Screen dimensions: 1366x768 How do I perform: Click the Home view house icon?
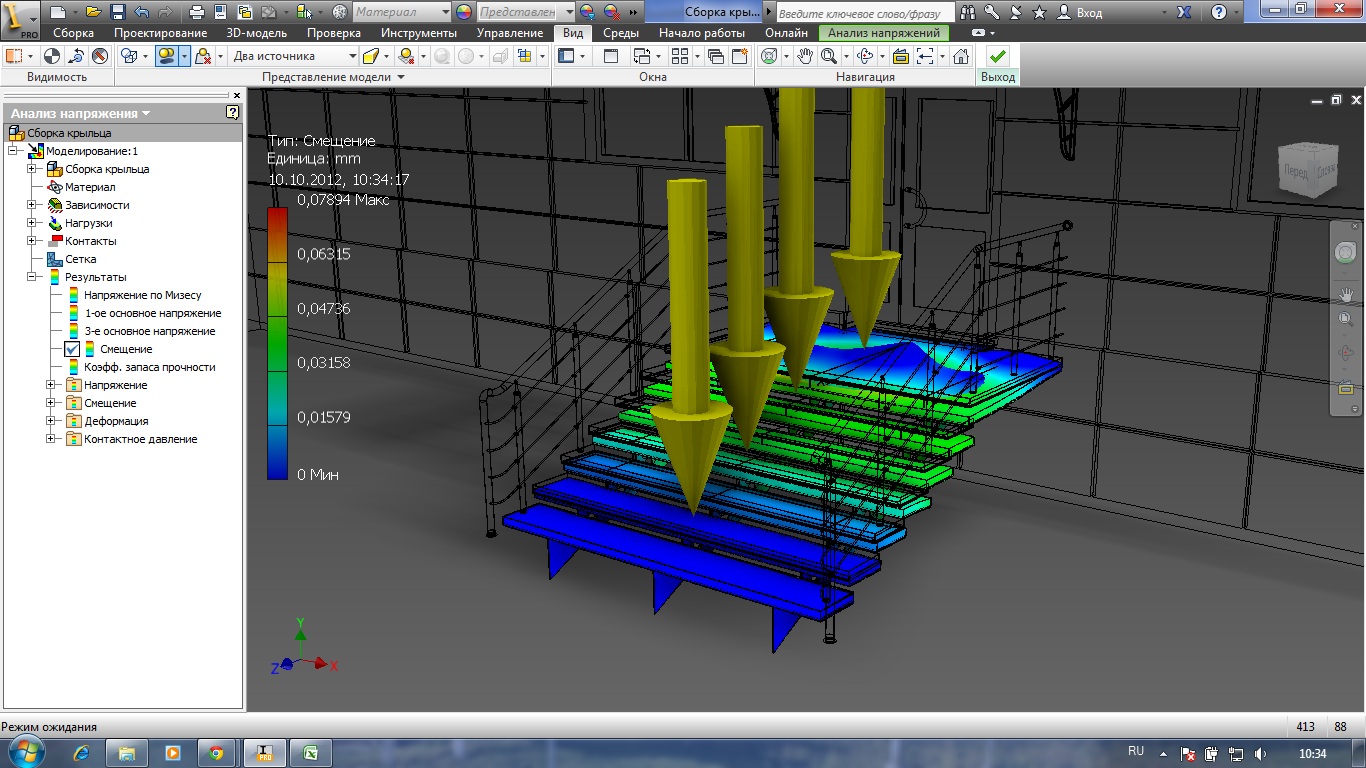click(960, 57)
